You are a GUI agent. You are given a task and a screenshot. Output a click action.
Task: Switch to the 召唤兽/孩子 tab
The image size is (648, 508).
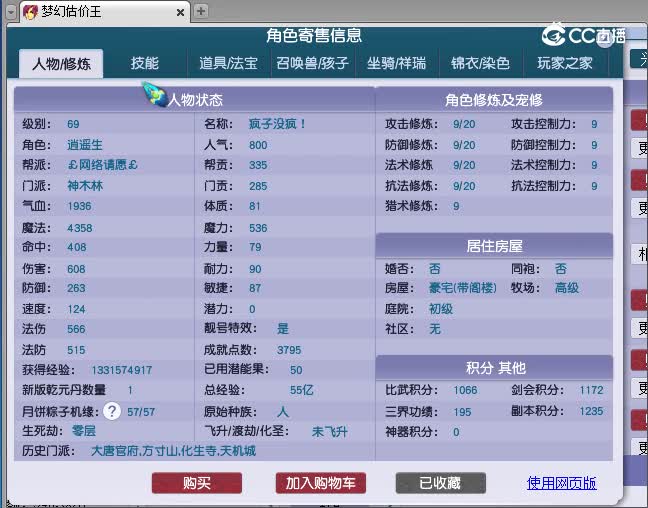(313, 63)
